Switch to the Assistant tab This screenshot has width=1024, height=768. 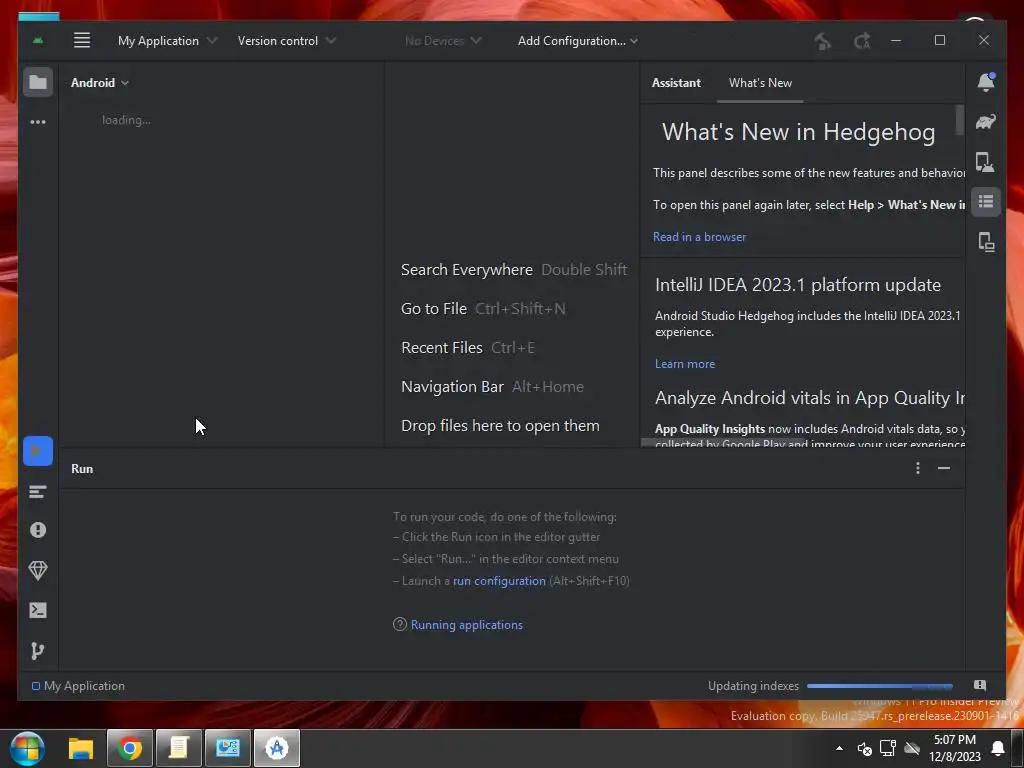676,83
